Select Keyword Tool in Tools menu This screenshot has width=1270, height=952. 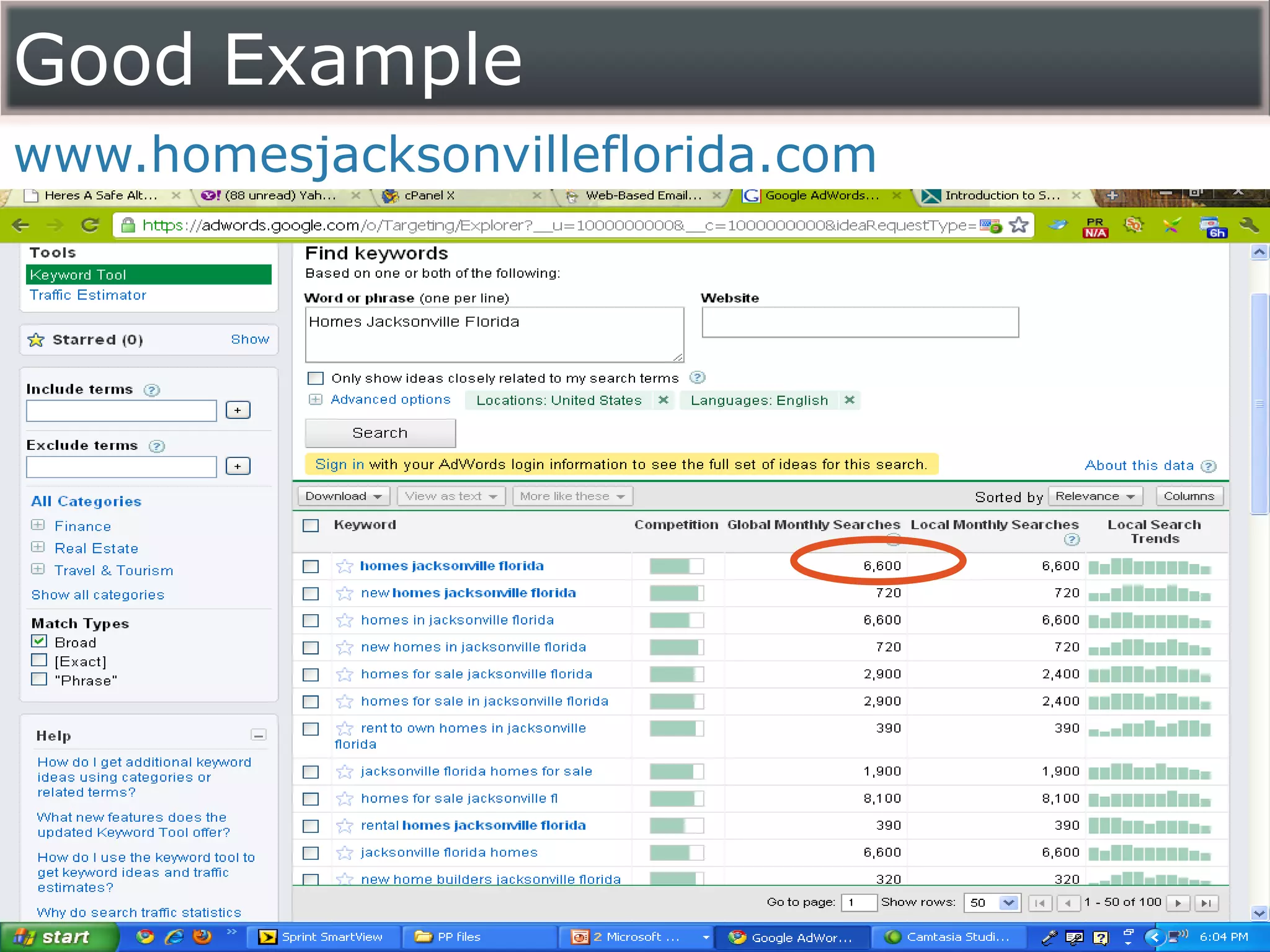pos(149,275)
